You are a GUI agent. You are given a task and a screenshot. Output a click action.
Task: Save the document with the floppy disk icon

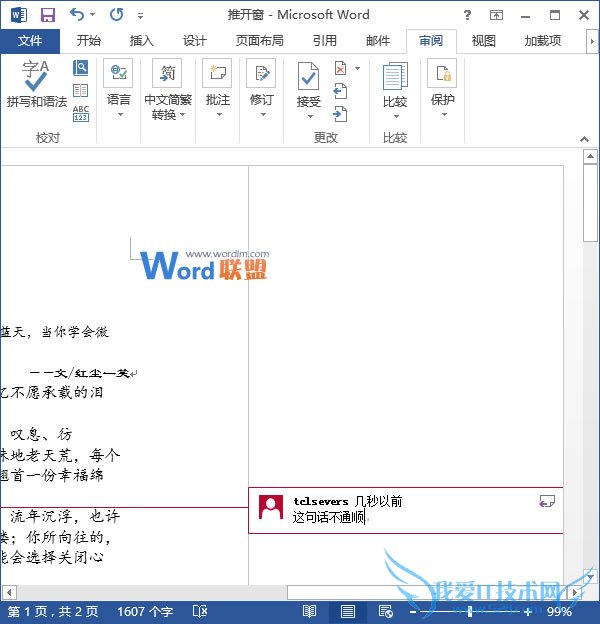48,15
